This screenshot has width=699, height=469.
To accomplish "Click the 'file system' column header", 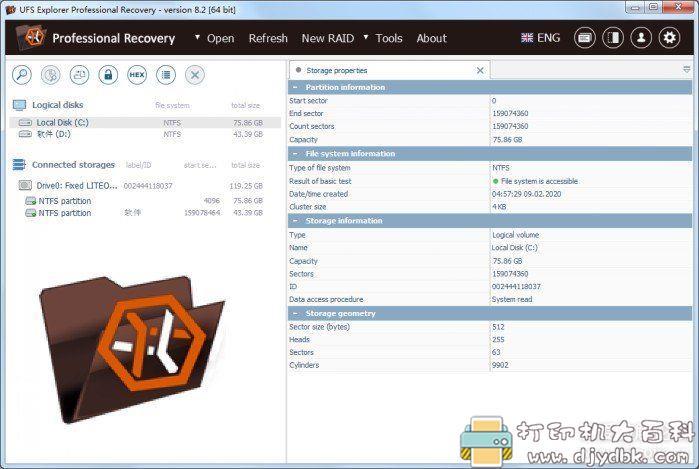I will [x=172, y=105].
